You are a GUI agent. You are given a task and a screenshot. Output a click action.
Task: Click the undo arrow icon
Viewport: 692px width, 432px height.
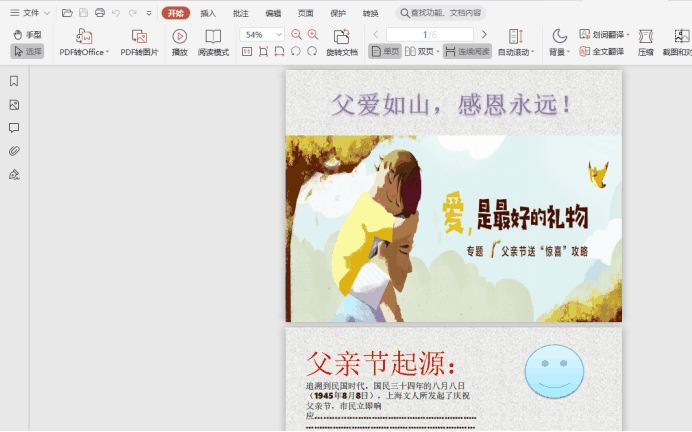point(116,13)
